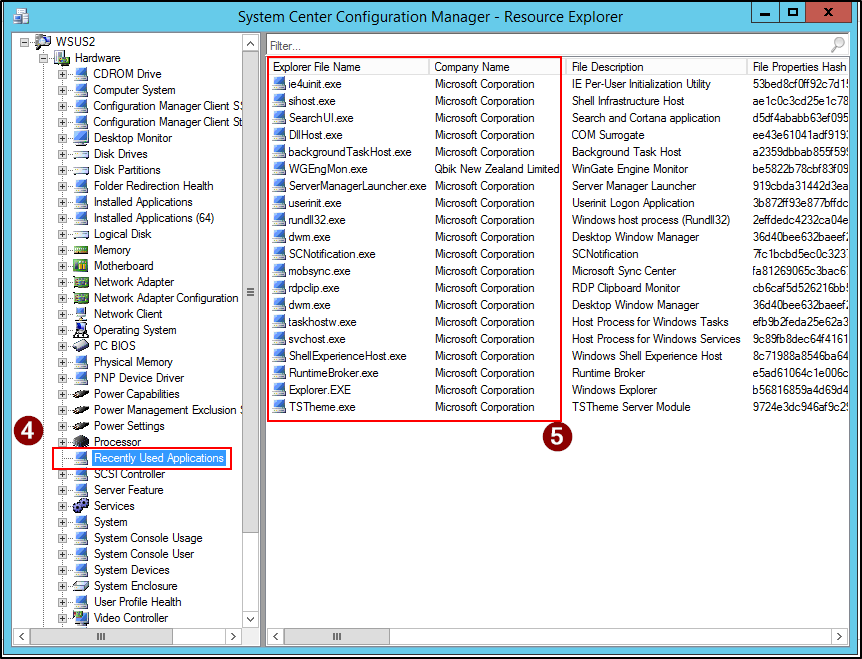This screenshot has height=659, width=862.
Task: Click the WSUS2 computer icon
Action: coord(43,41)
